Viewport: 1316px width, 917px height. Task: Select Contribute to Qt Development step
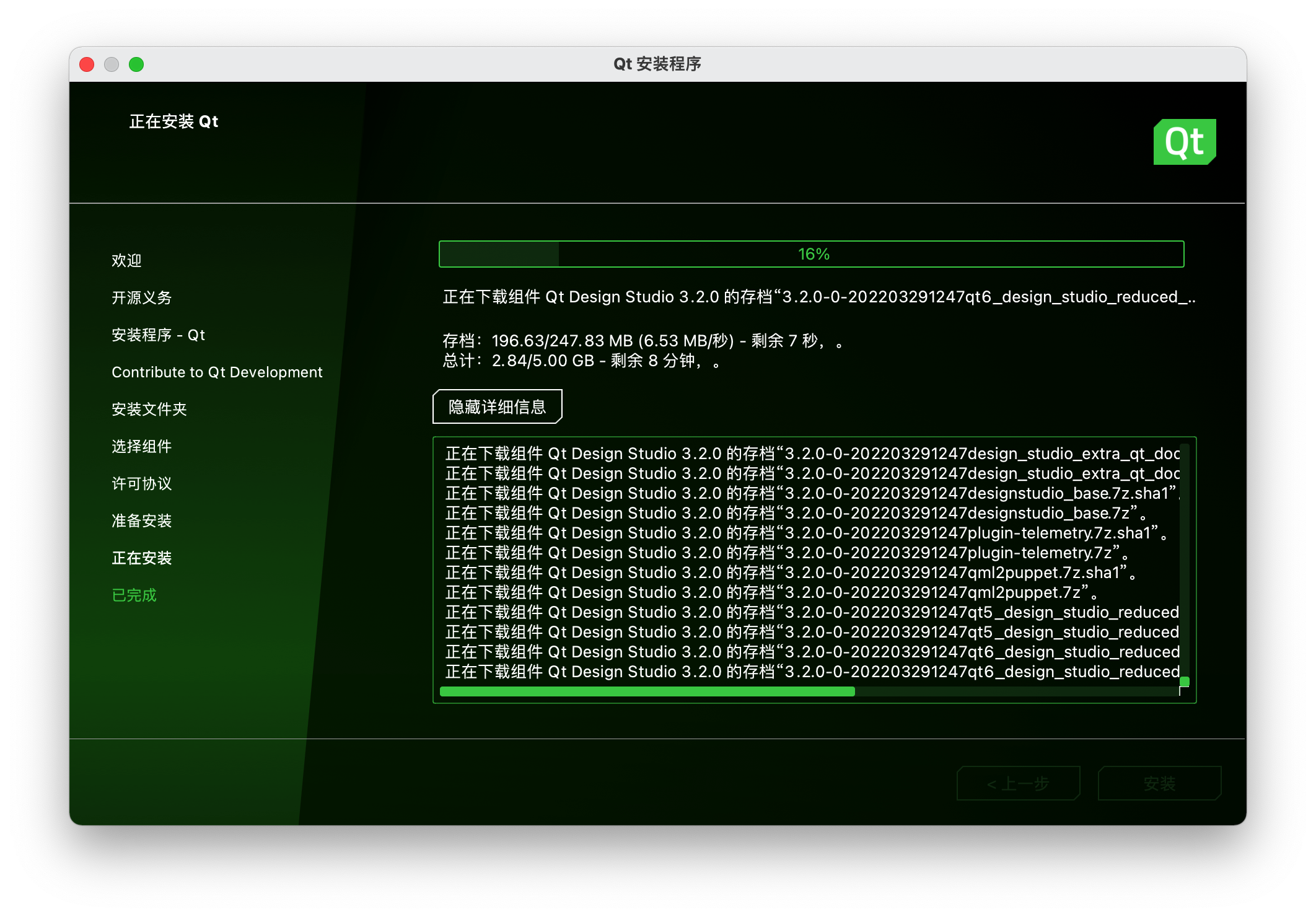(217, 372)
